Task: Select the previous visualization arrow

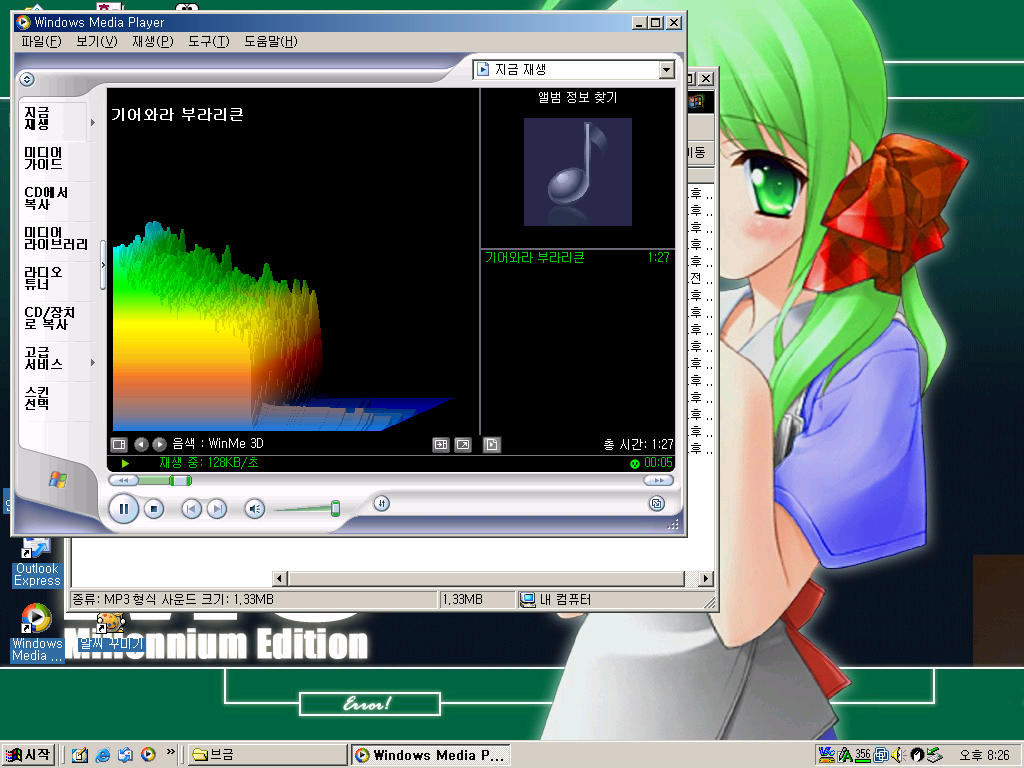Action: [141, 444]
